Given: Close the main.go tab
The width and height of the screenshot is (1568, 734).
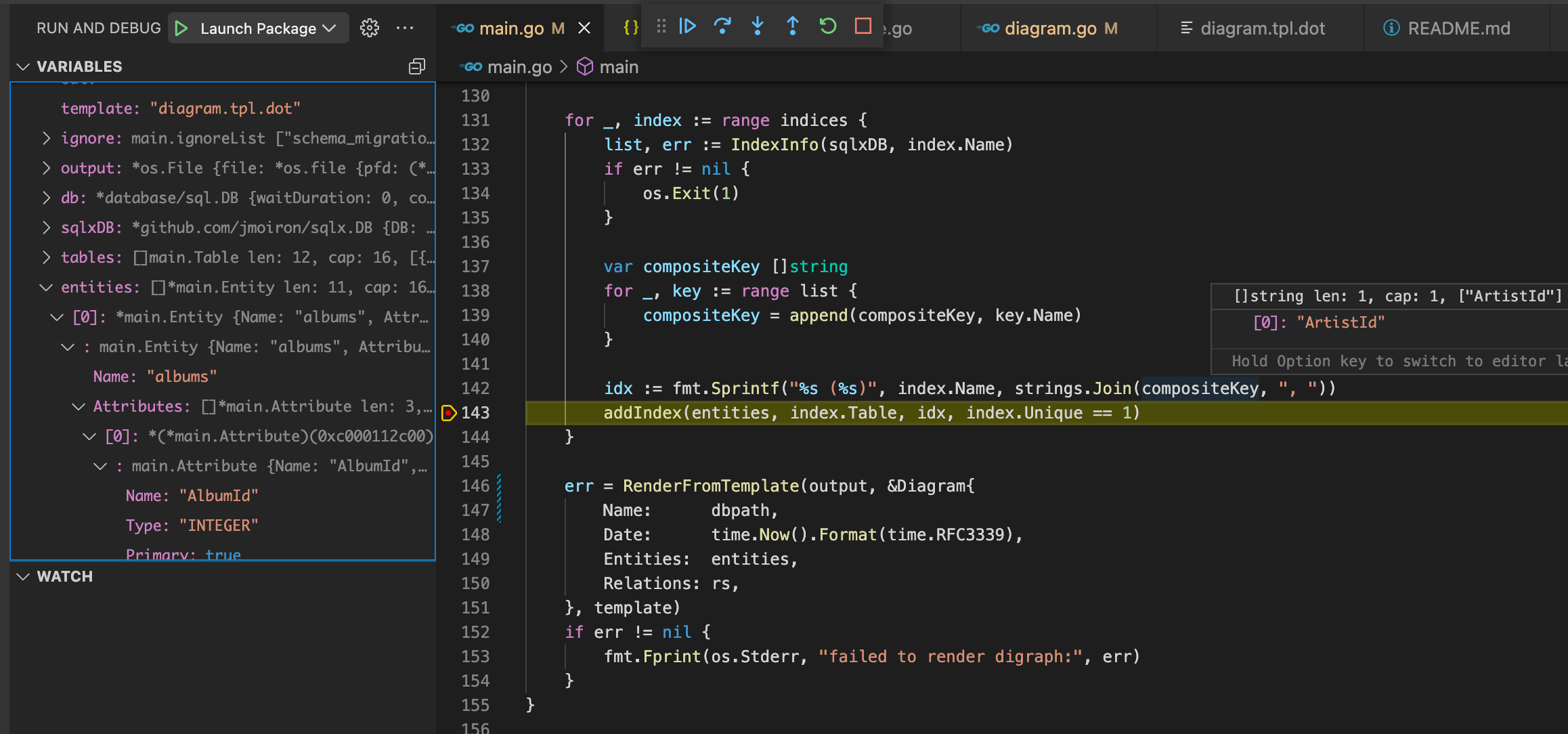Looking at the screenshot, I should [584, 28].
